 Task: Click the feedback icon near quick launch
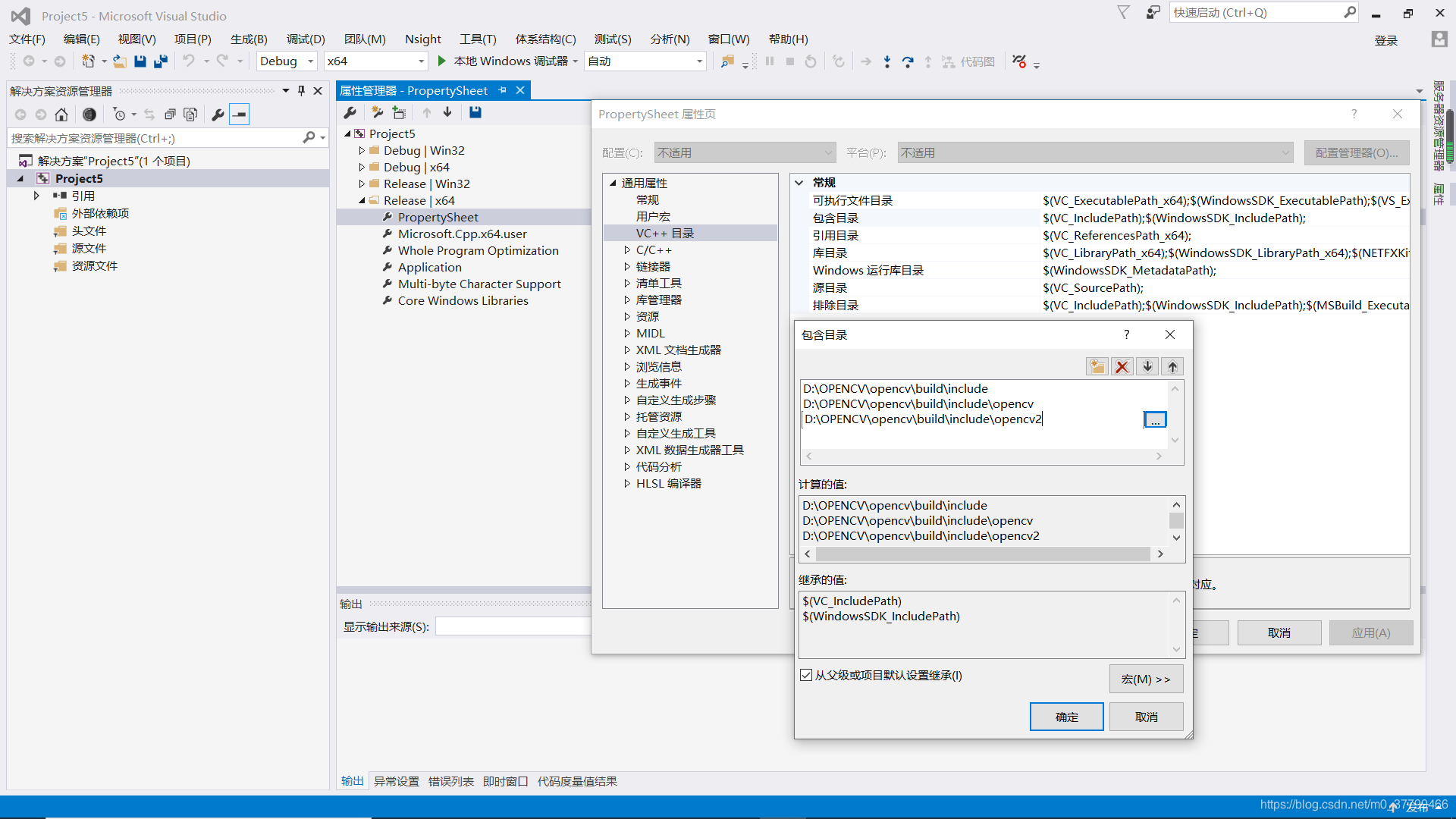(x=1153, y=13)
